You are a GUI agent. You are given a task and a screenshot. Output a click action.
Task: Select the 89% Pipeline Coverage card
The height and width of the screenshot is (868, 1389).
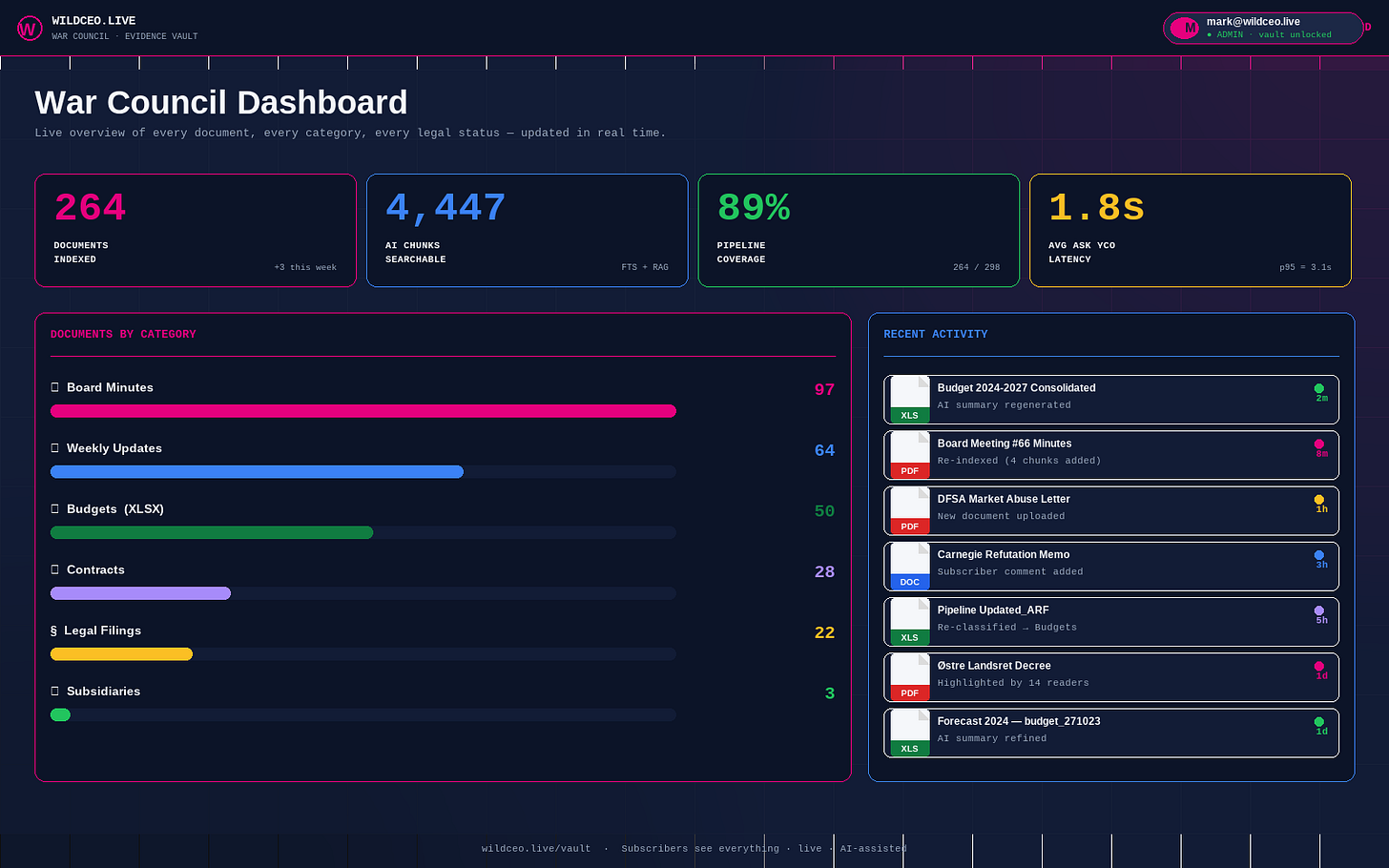pyautogui.click(x=859, y=231)
